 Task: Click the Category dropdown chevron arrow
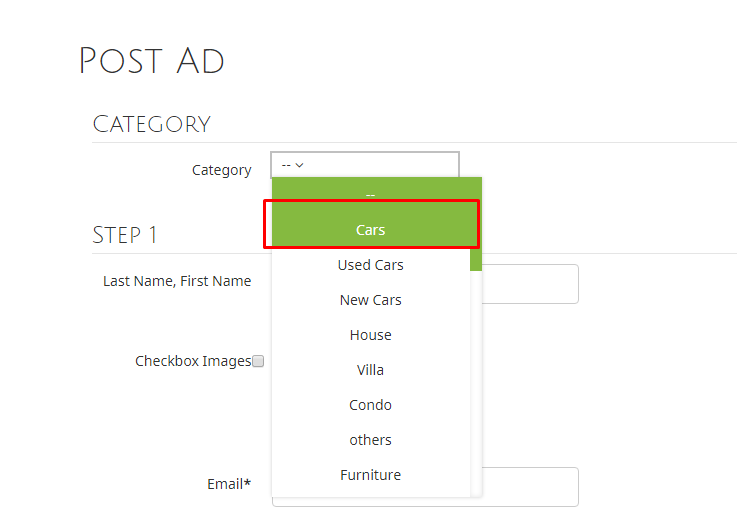click(299, 165)
